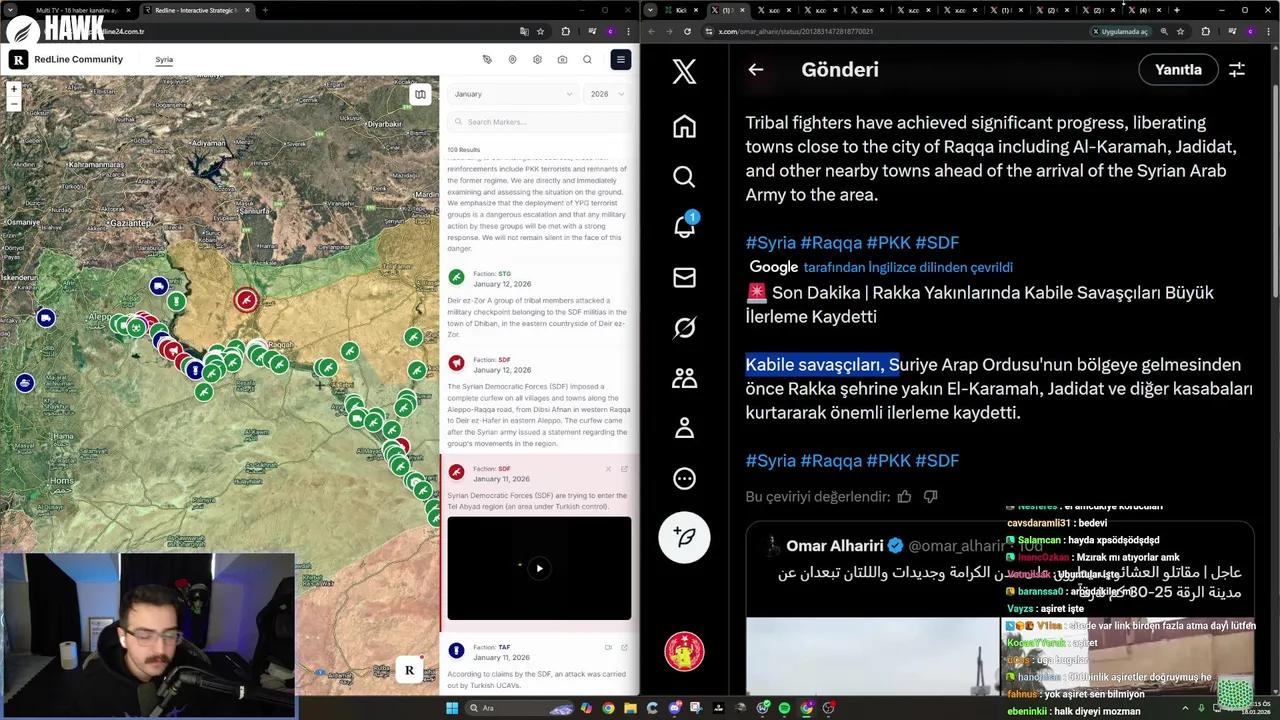Image resolution: width=1280 pixels, height=720 pixels.
Task: Switch to the Redline Interactive Strategic tab
Action: point(195,10)
